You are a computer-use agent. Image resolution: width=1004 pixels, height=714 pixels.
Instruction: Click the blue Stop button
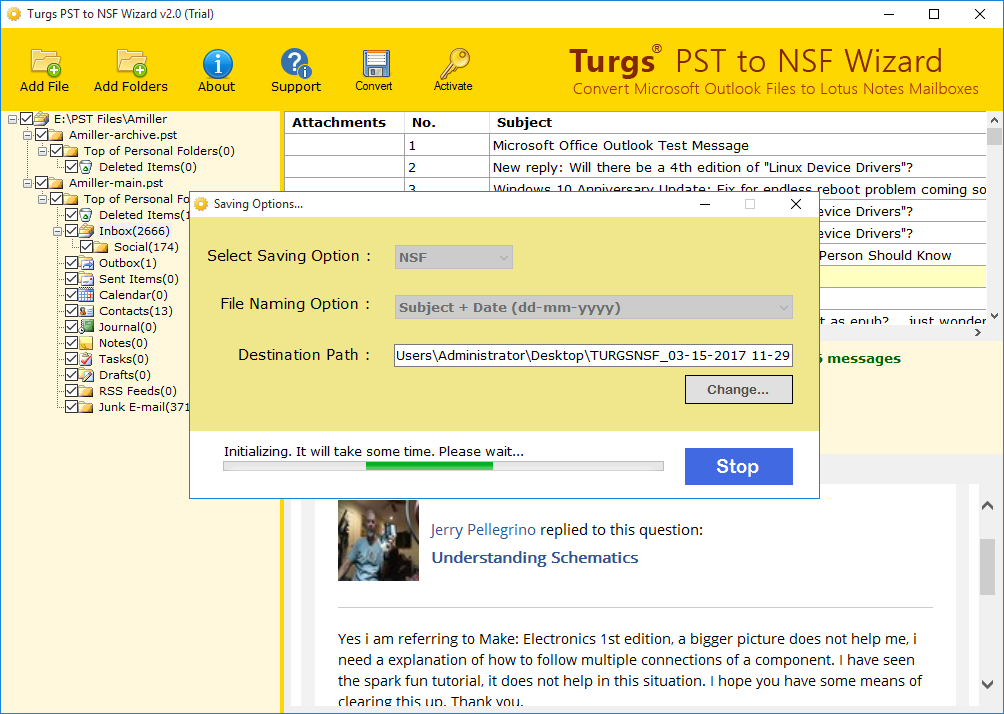tap(738, 466)
